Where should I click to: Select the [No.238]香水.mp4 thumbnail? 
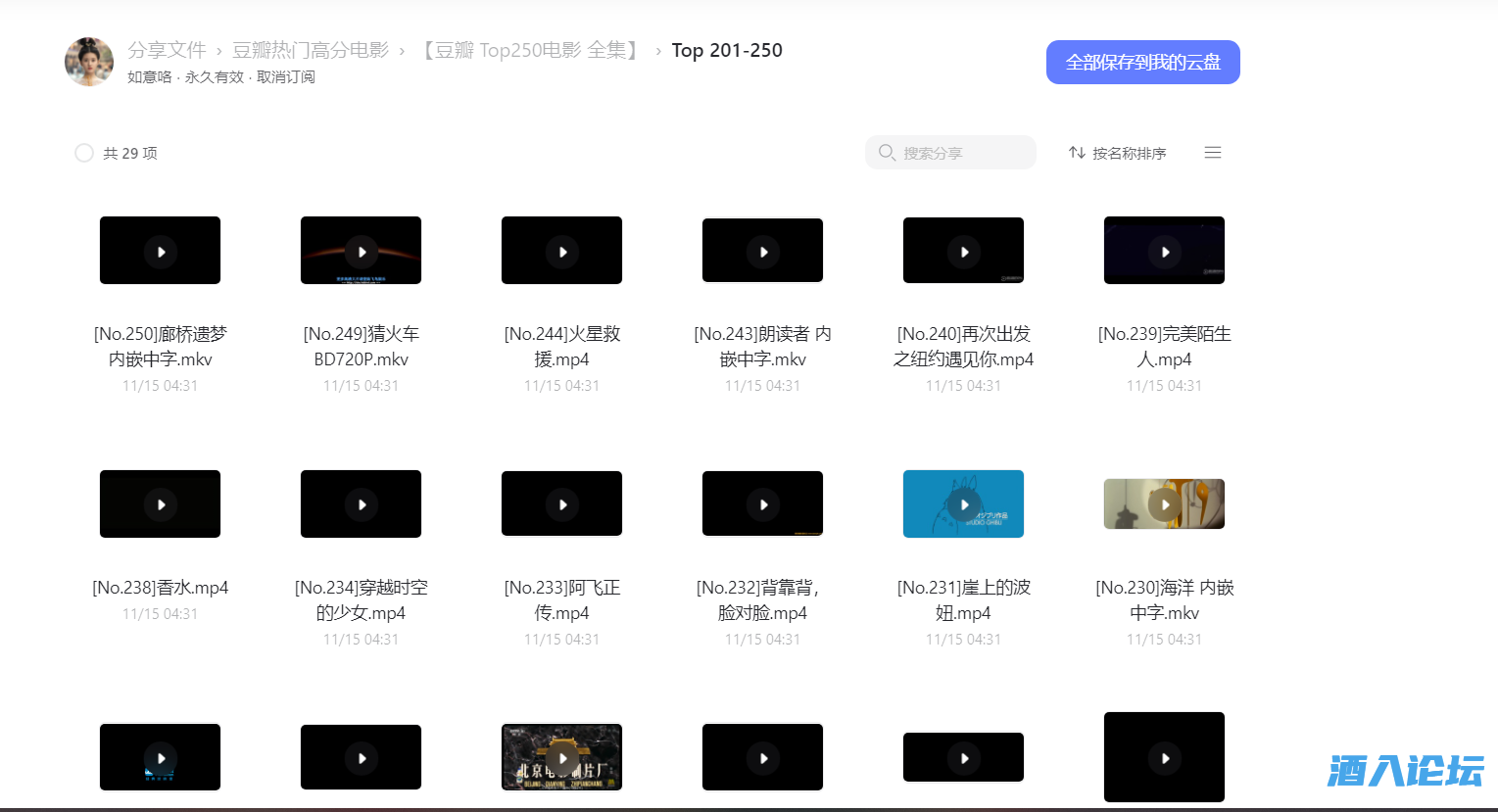click(160, 503)
